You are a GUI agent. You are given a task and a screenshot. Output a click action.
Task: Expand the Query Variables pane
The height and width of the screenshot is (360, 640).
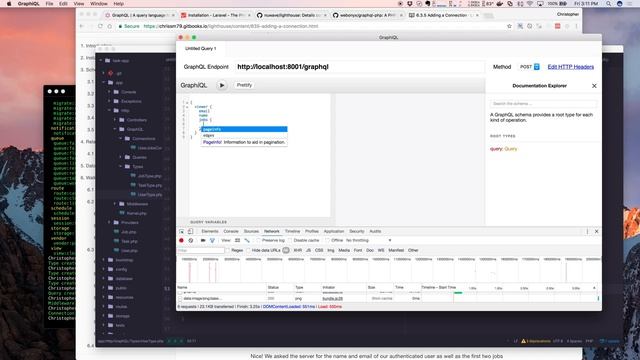208,222
